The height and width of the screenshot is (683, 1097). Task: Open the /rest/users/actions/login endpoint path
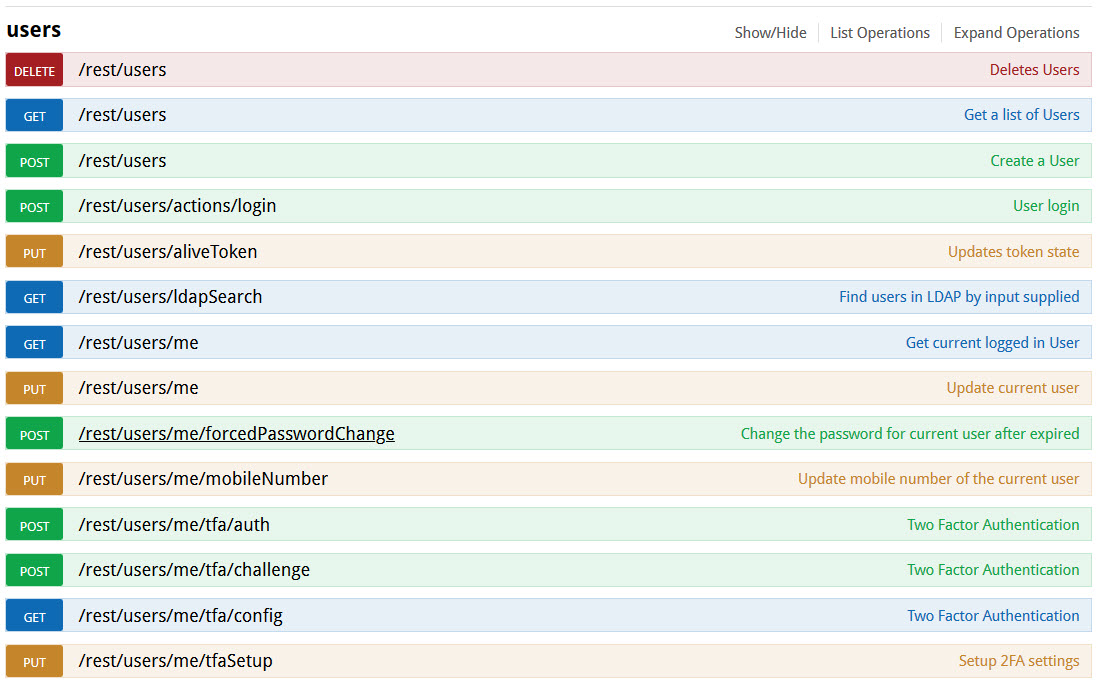click(x=177, y=206)
